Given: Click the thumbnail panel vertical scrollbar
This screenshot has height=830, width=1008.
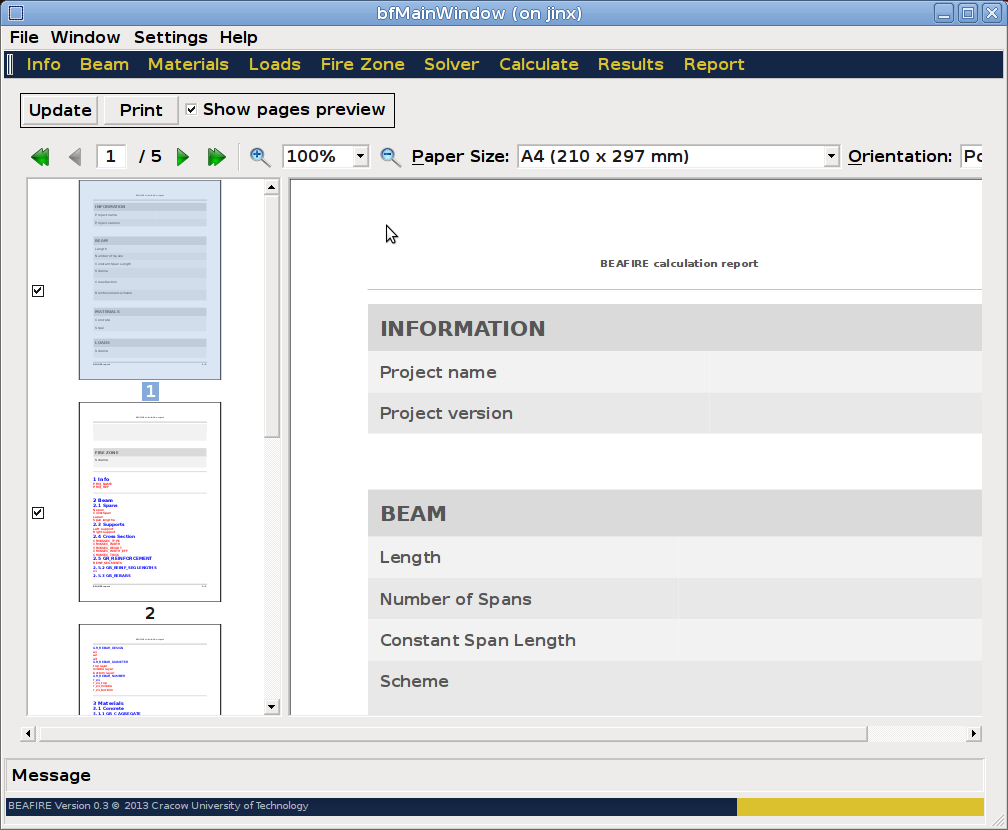Looking at the screenshot, I should [x=272, y=315].
